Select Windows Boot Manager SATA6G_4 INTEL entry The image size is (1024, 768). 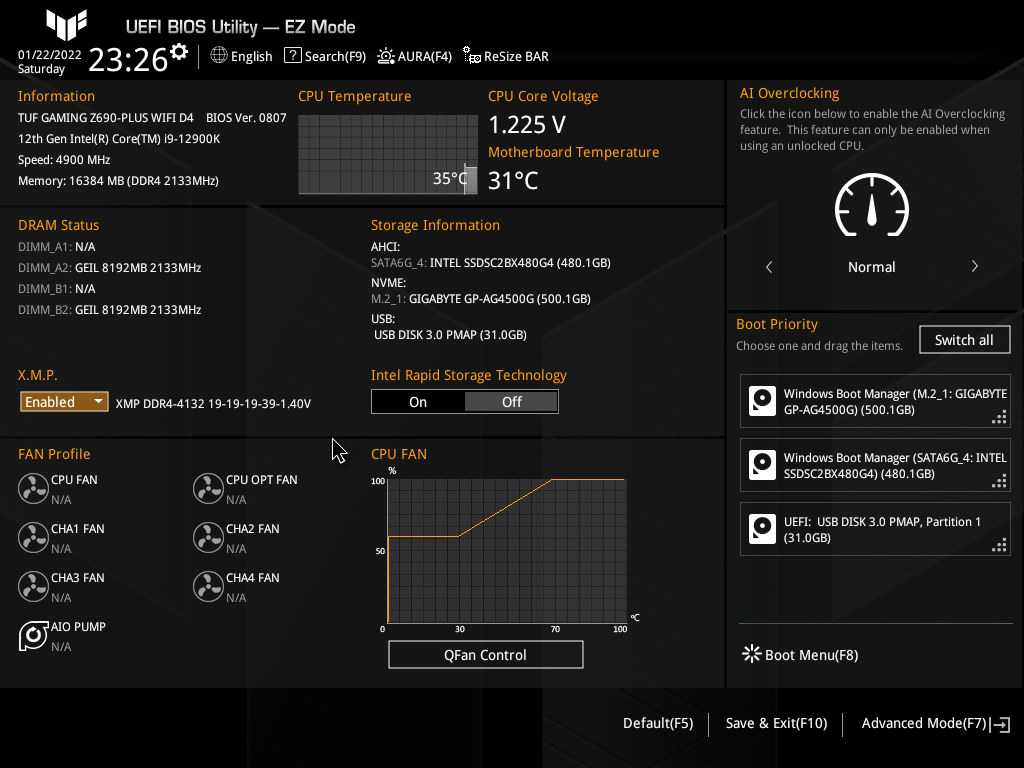[875, 465]
